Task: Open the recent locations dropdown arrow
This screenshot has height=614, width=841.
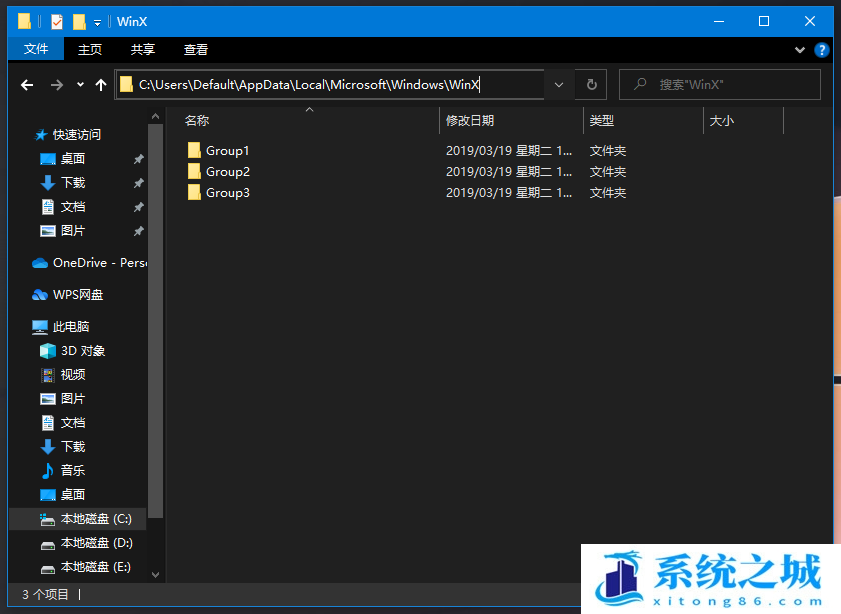Action: pyautogui.click(x=80, y=85)
